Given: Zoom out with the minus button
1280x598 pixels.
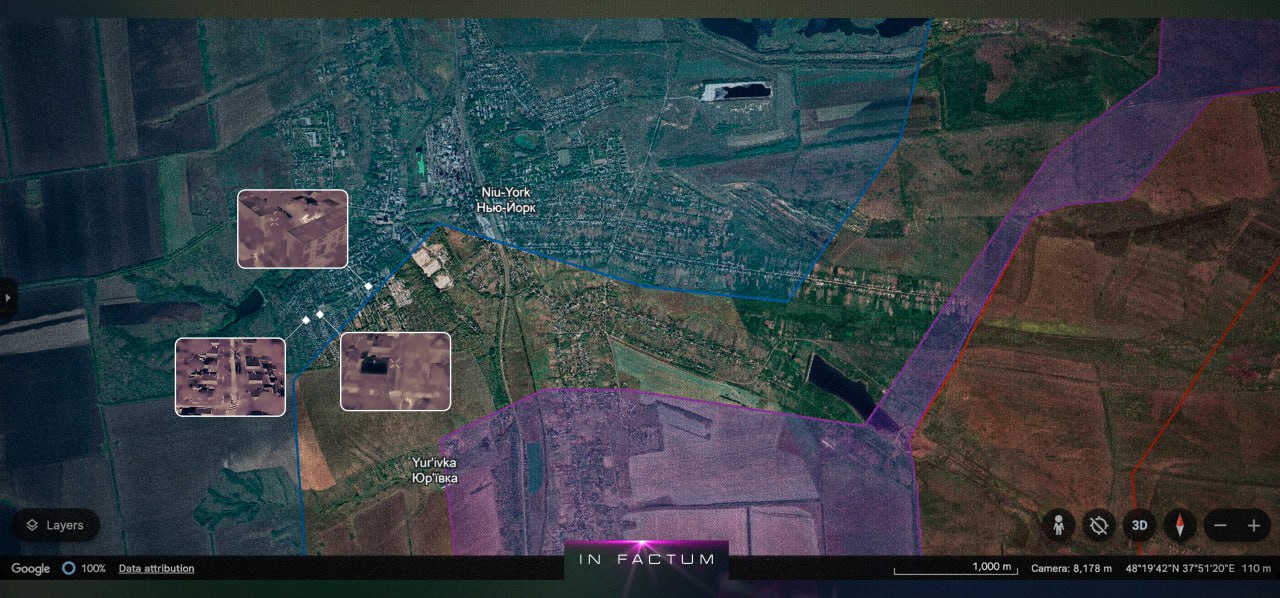Looking at the screenshot, I should pos(1221,525).
